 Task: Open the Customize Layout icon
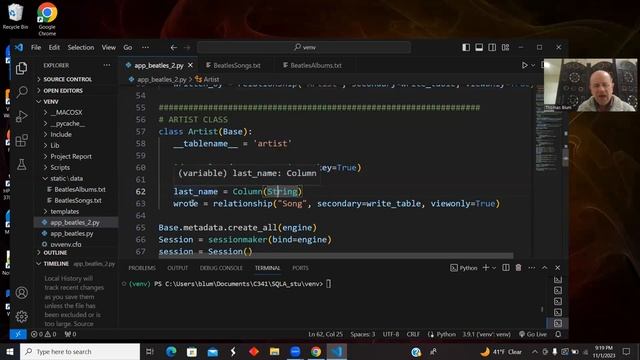tap(505, 47)
